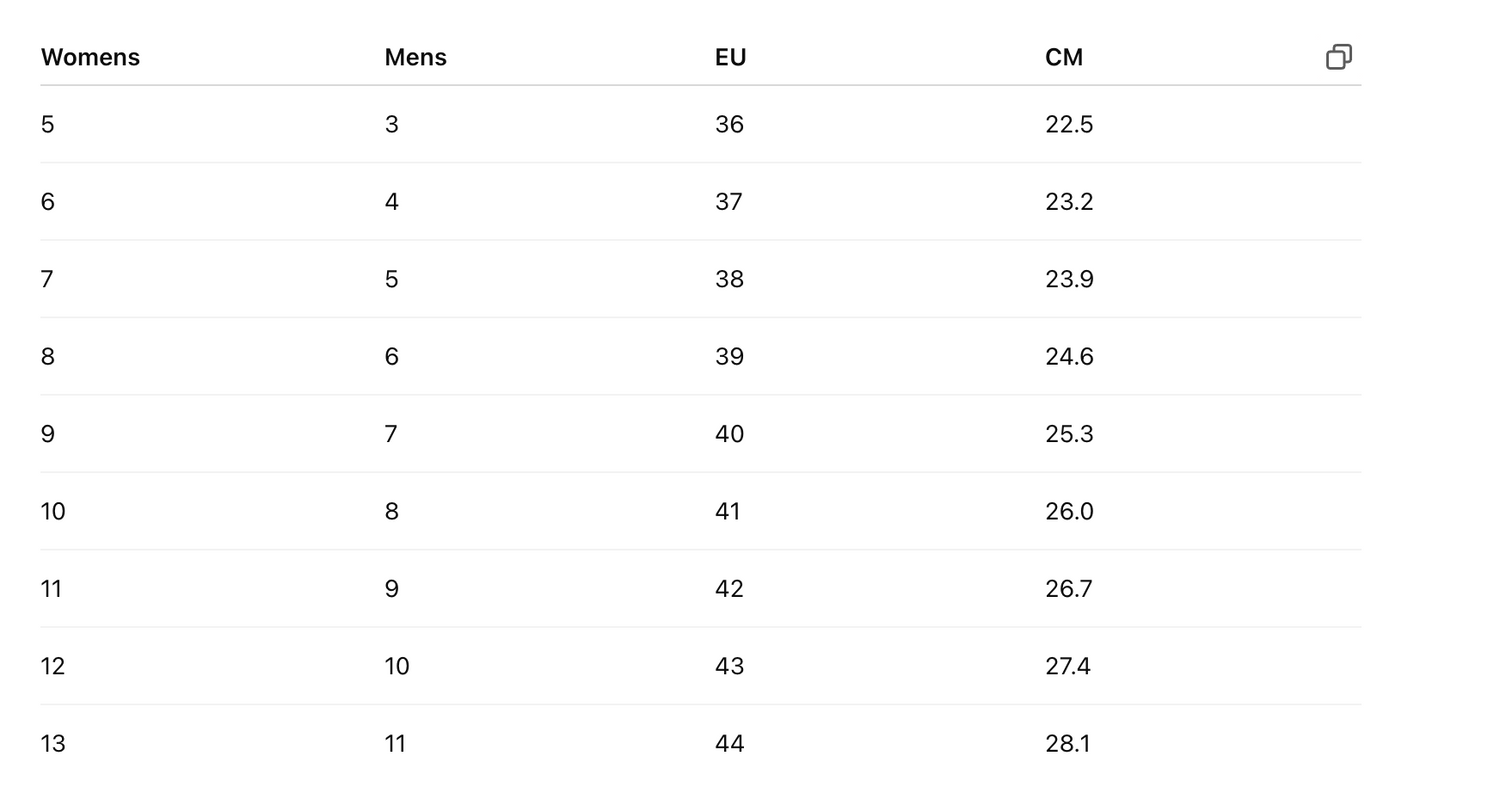Click EU size 36 cell
The width and height of the screenshot is (1500, 793).
click(x=729, y=125)
